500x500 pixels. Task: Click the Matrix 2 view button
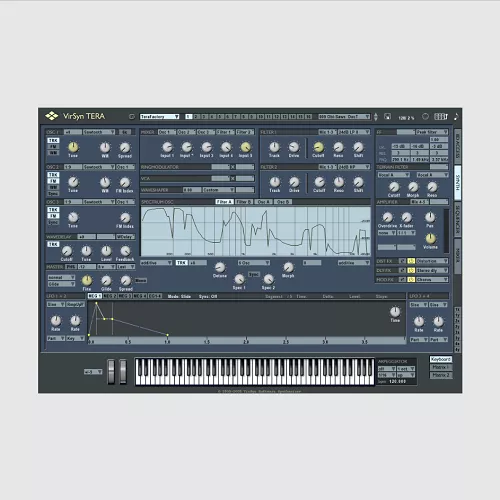coord(441,375)
